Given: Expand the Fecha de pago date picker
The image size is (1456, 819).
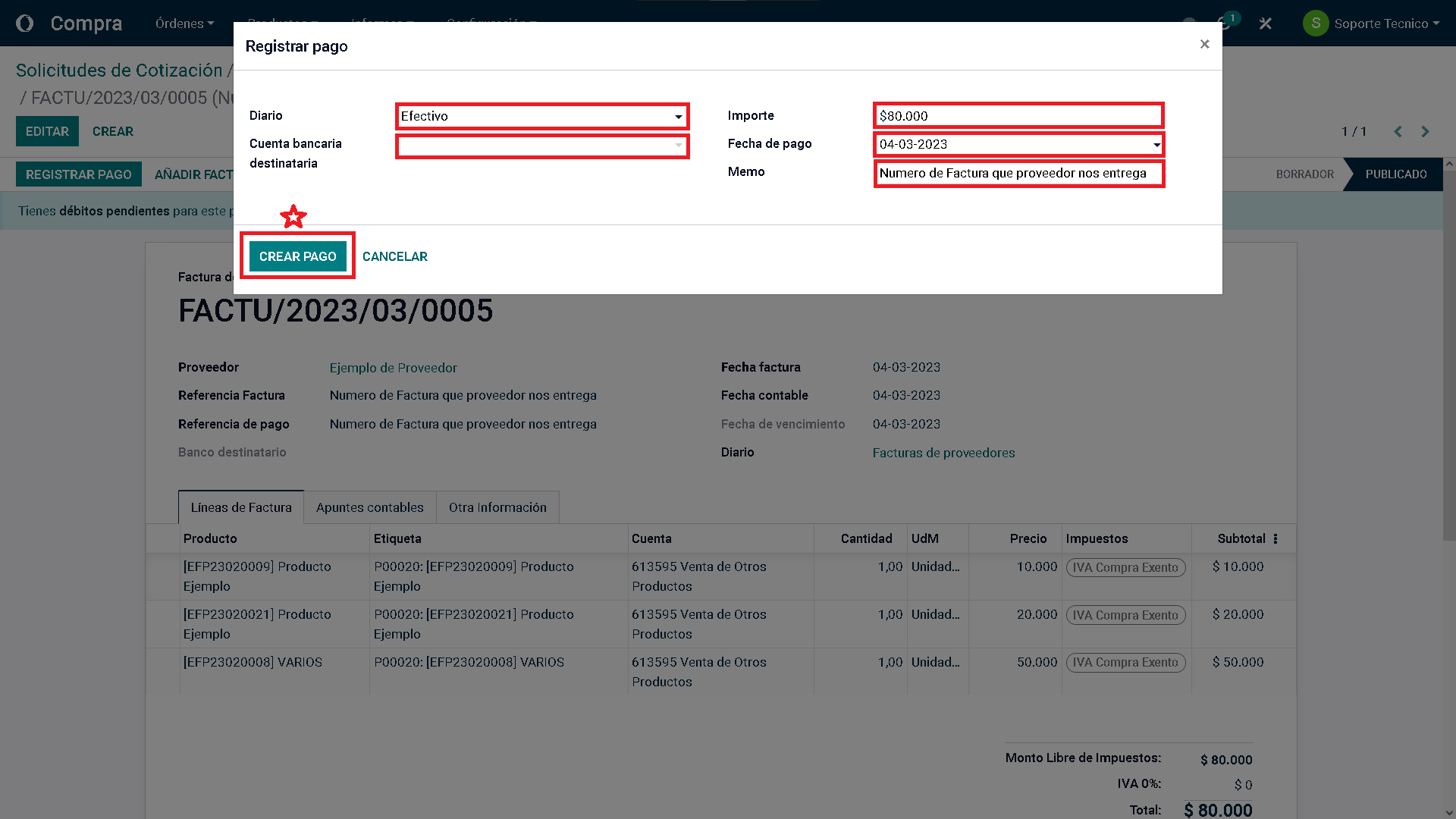Looking at the screenshot, I should tap(1156, 145).
